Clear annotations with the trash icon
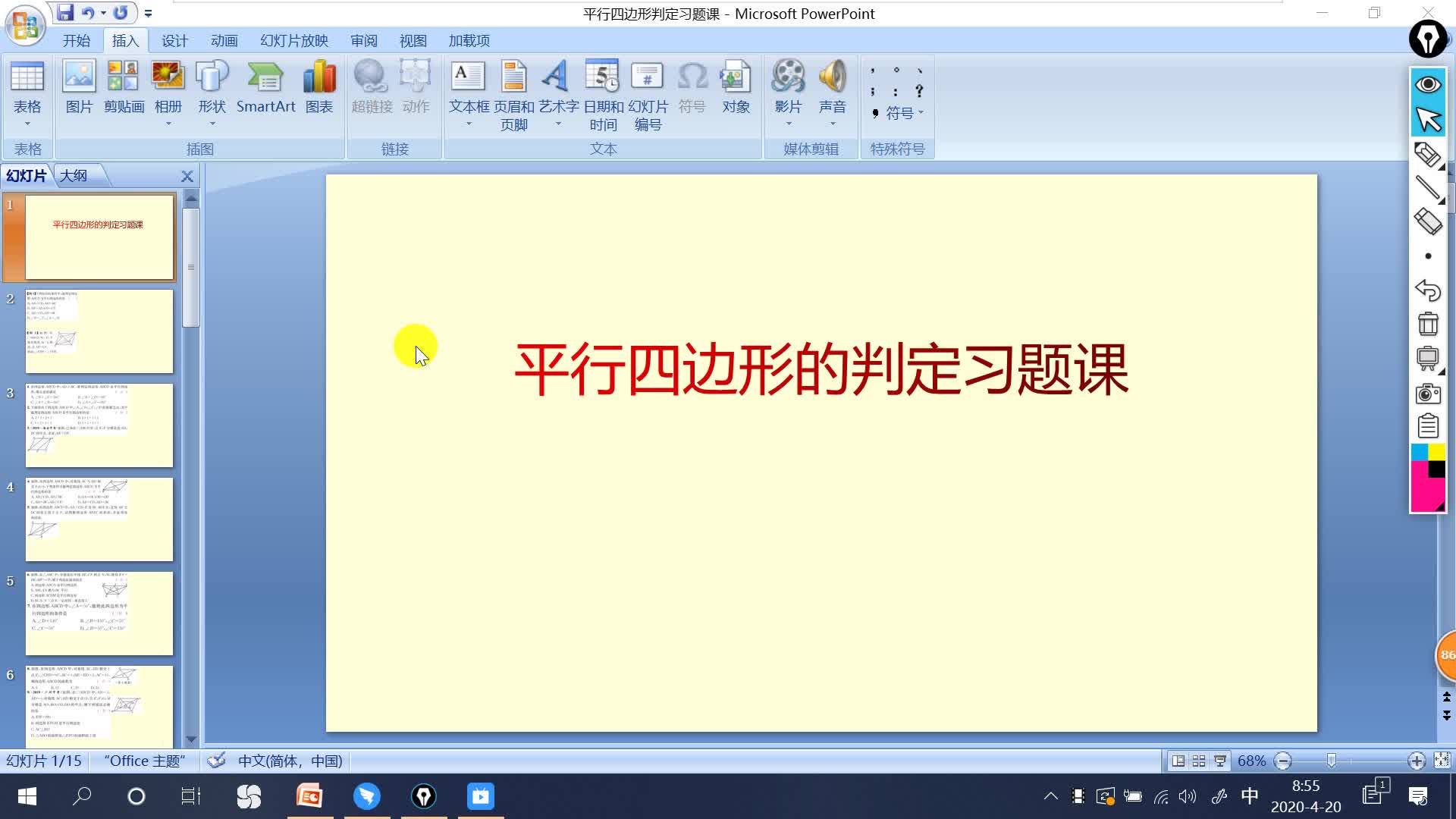The image size is (1456, 819). 1428,324
